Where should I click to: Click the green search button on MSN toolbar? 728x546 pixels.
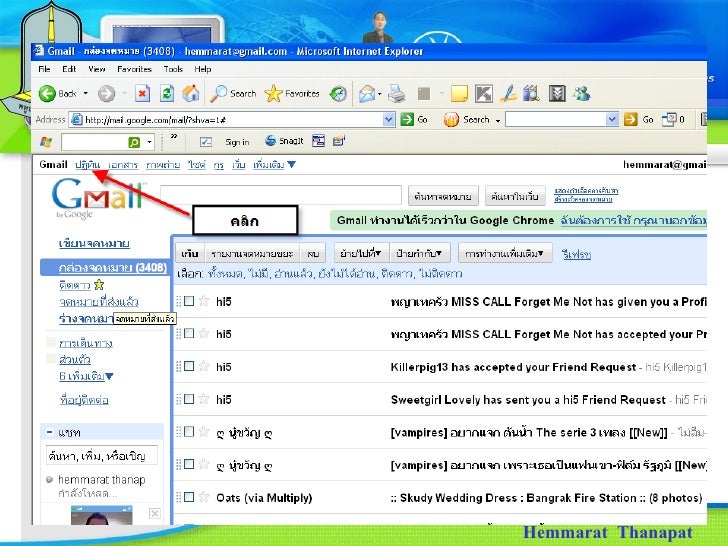pos(134,142)
